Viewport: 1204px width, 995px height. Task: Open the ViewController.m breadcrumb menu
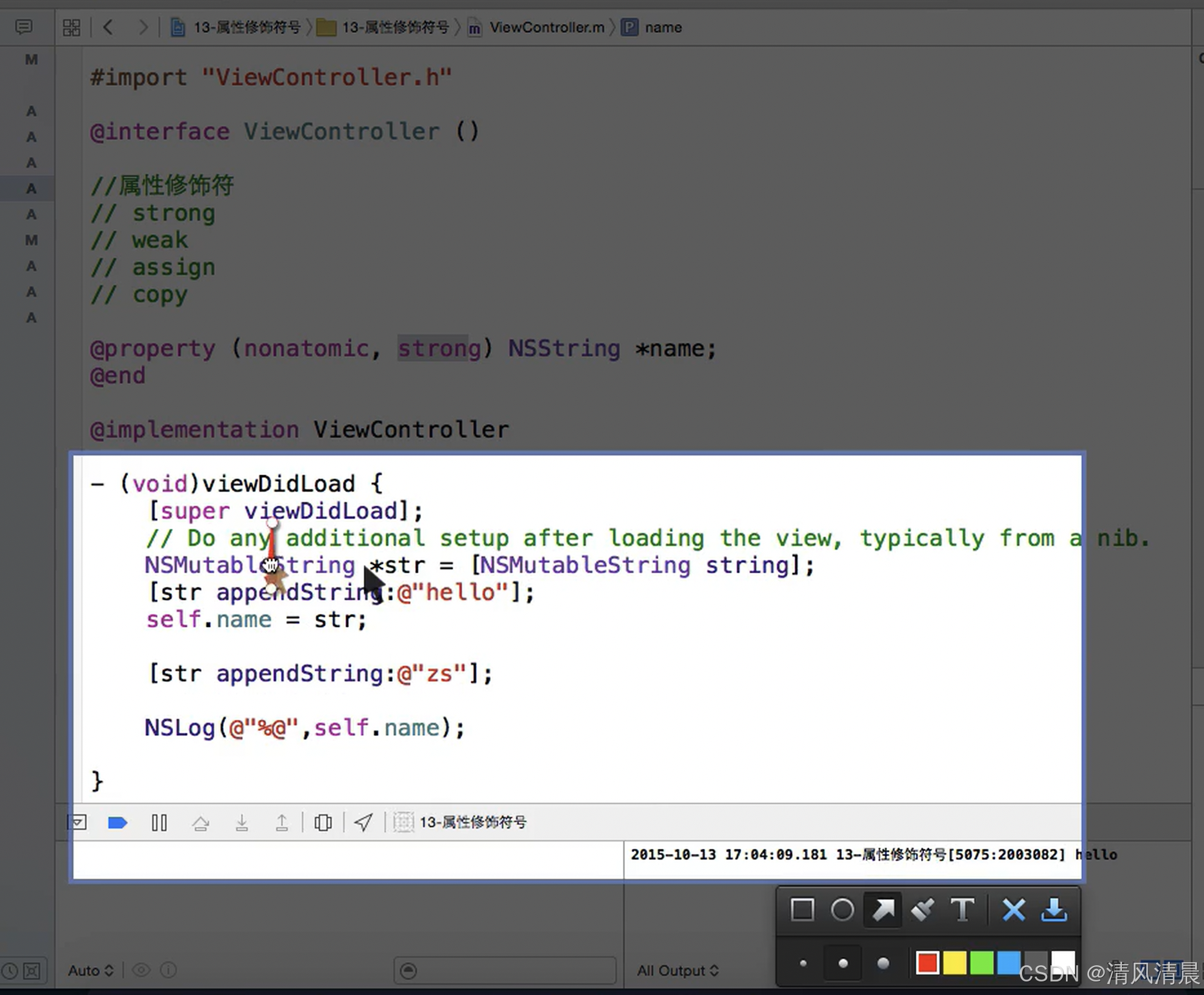(x=536, y=27)
